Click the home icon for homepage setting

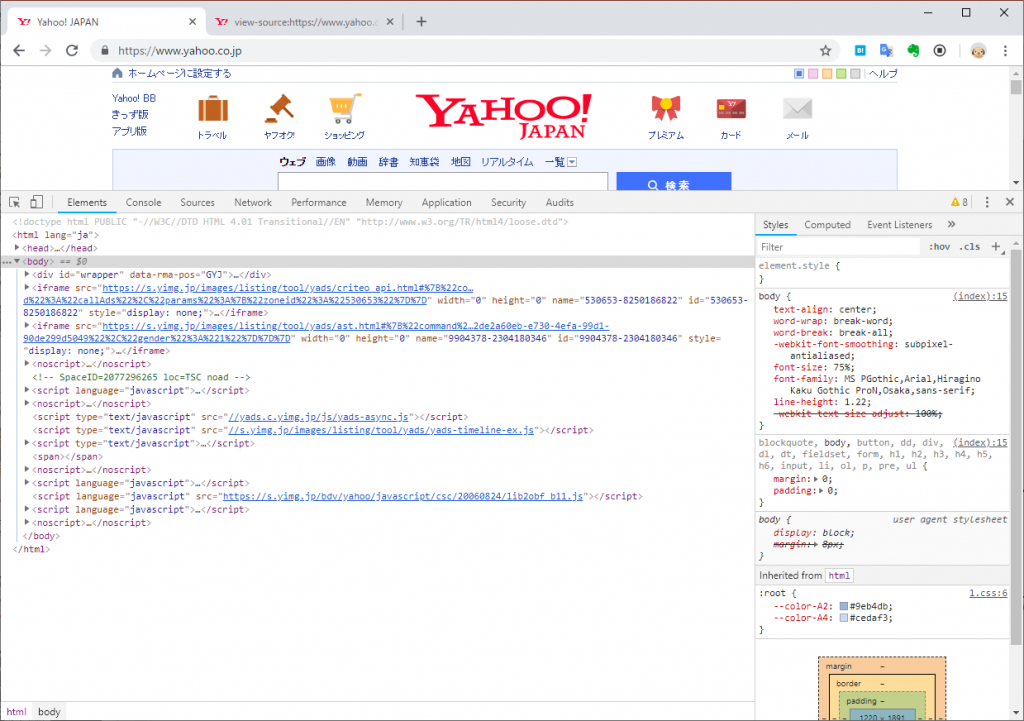coord(117,73)
